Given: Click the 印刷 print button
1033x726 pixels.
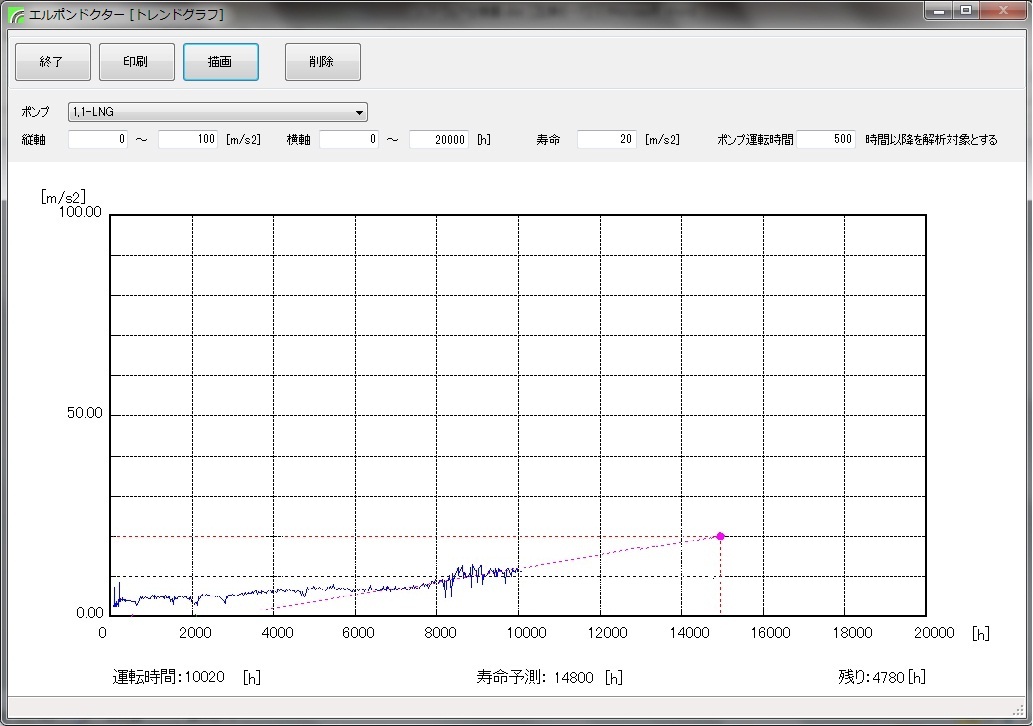Looking at the screenshot, I should (136, 62).
